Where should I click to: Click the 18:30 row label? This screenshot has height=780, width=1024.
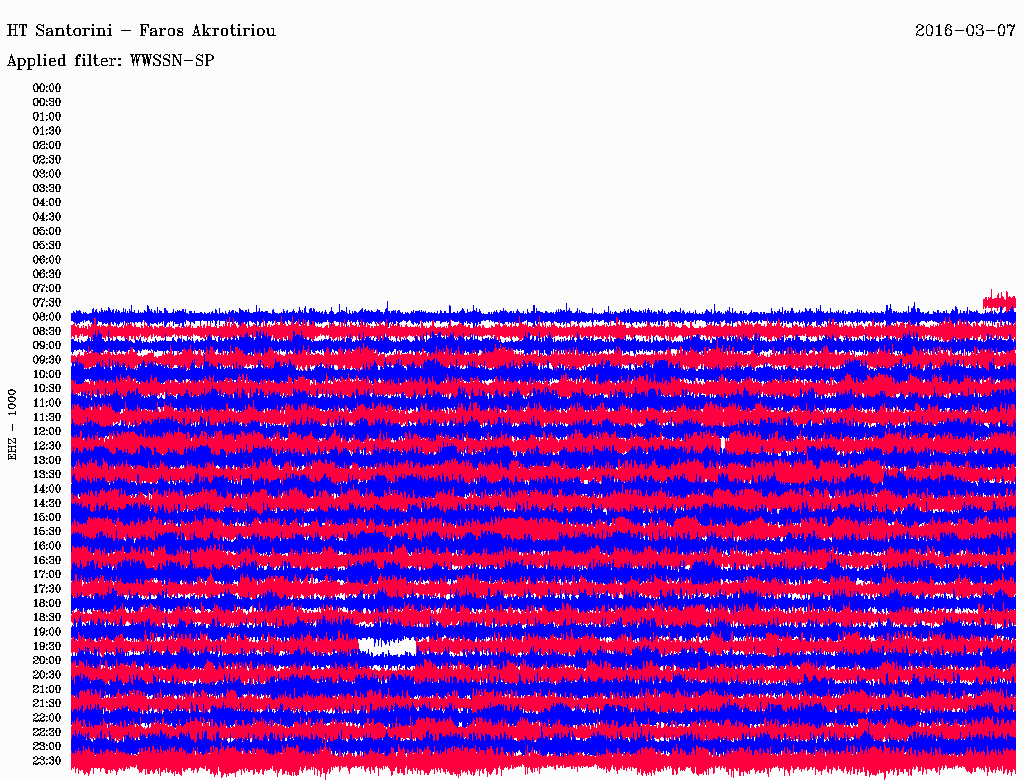point(47,617)
